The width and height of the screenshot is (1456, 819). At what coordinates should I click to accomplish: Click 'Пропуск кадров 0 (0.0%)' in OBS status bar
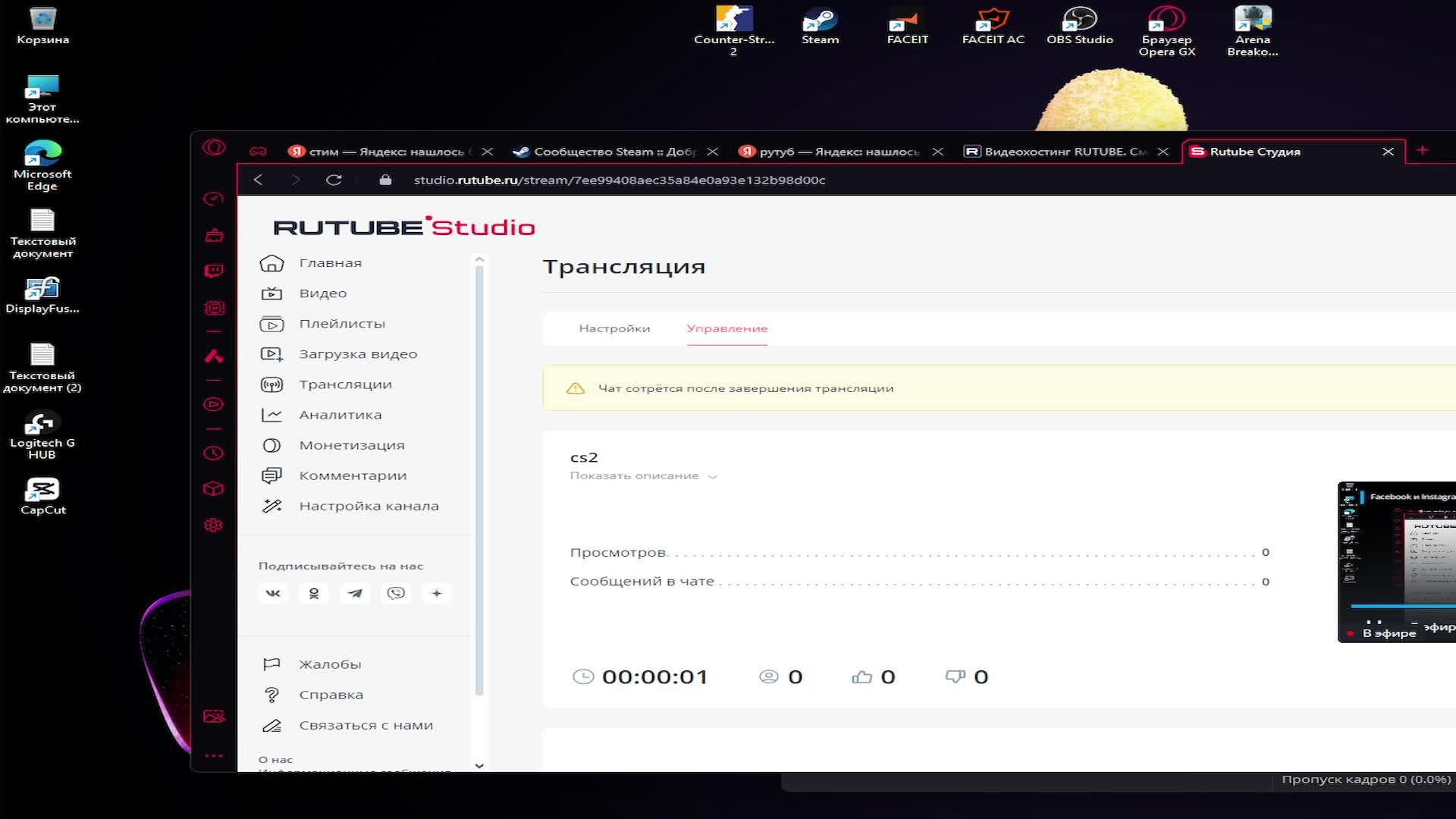[1367, 780]
